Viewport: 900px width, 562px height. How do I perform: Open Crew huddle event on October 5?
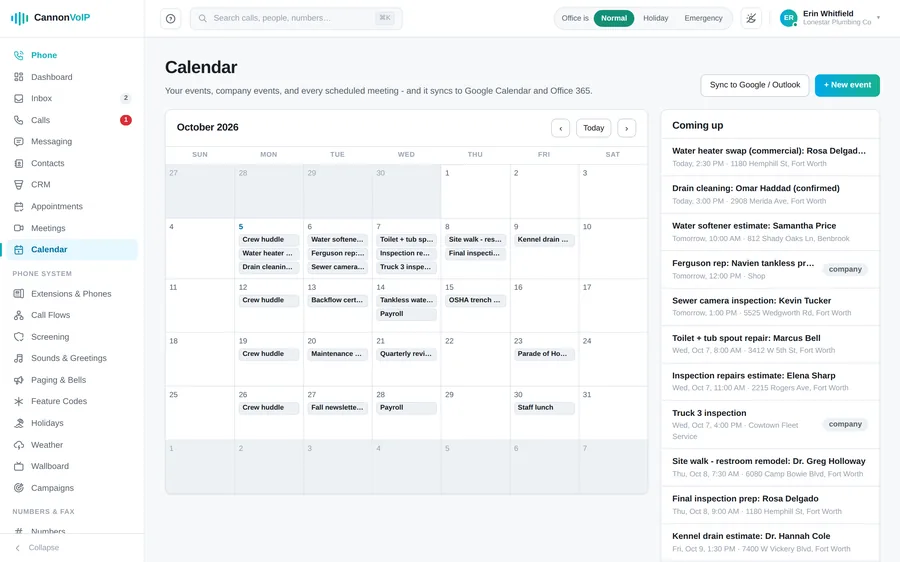tap(269, 239)
